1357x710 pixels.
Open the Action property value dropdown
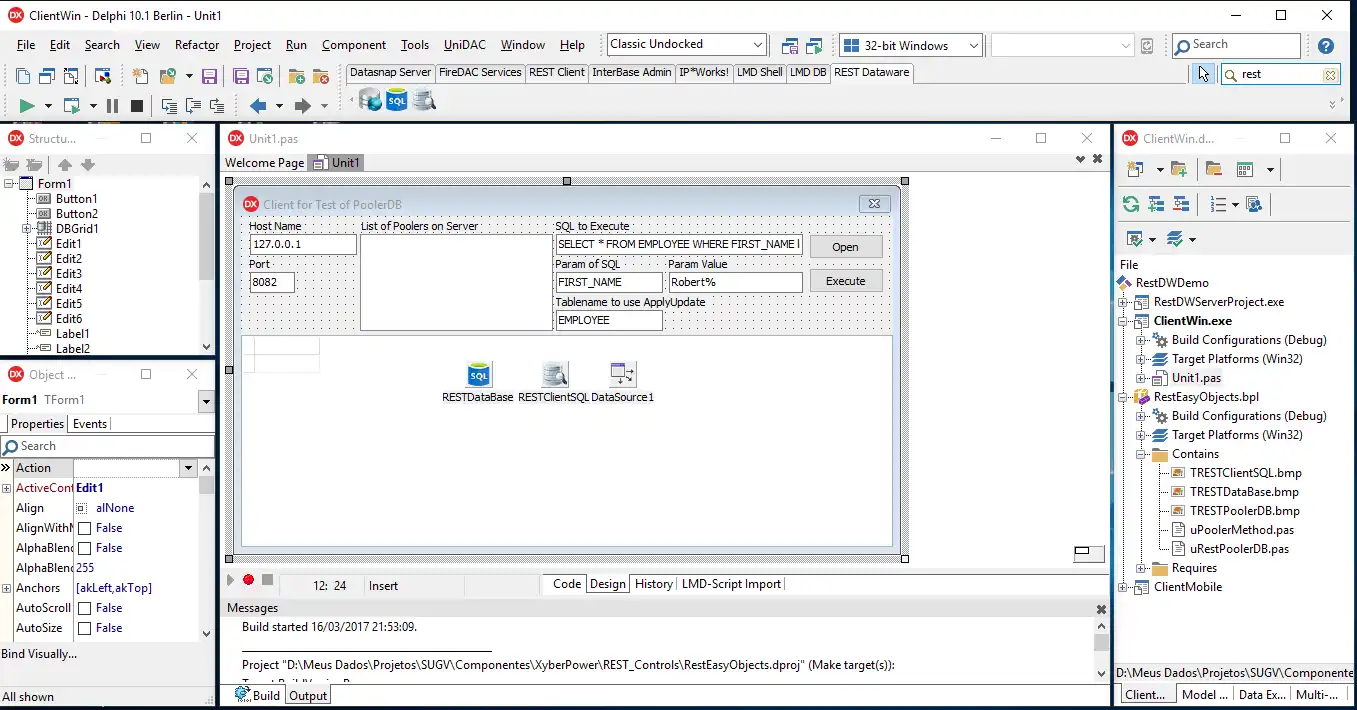pyautogui.click(x=188, y=468)
